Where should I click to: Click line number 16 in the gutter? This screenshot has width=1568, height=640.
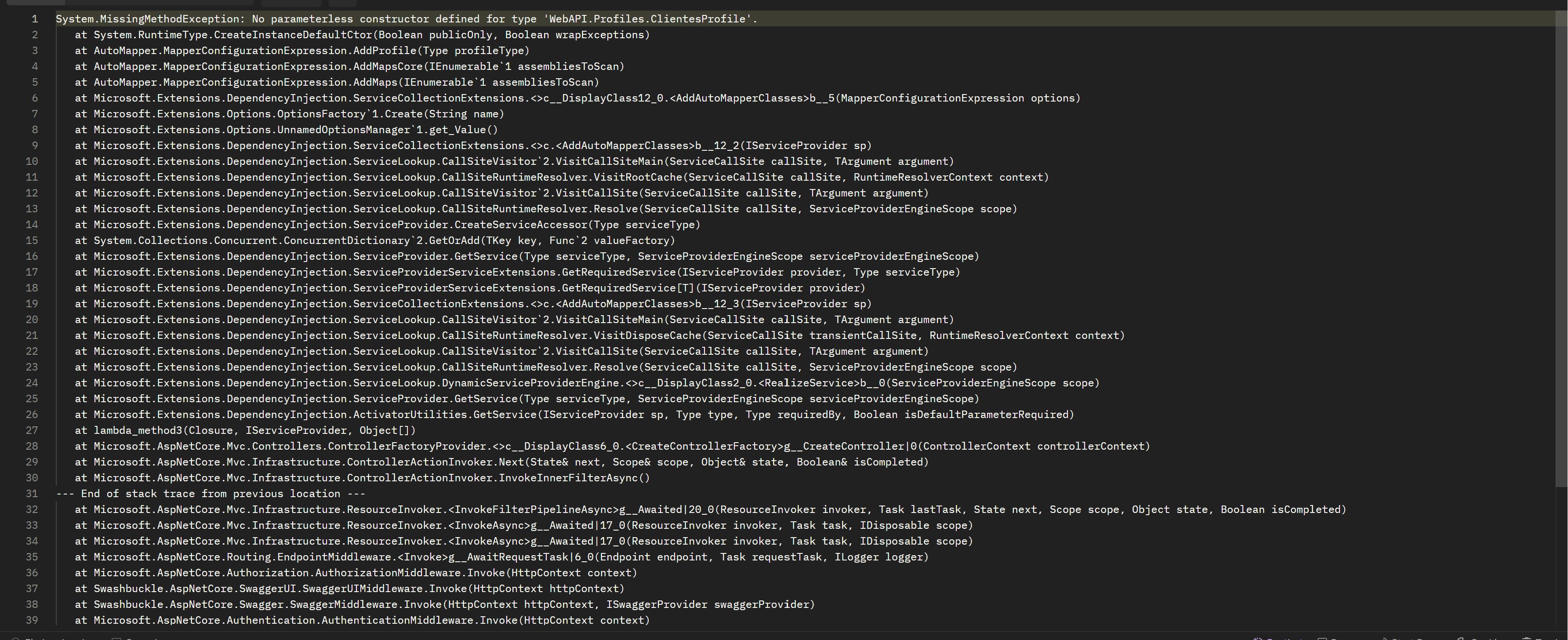pyautogui.click(x=32, y=256)
